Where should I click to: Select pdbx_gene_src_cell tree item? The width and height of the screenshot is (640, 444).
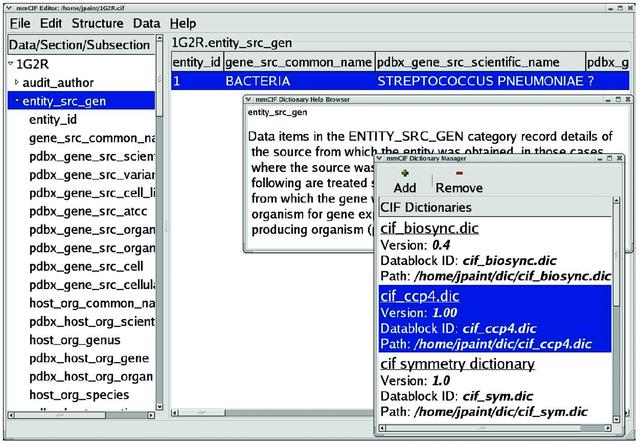(86, 266)
